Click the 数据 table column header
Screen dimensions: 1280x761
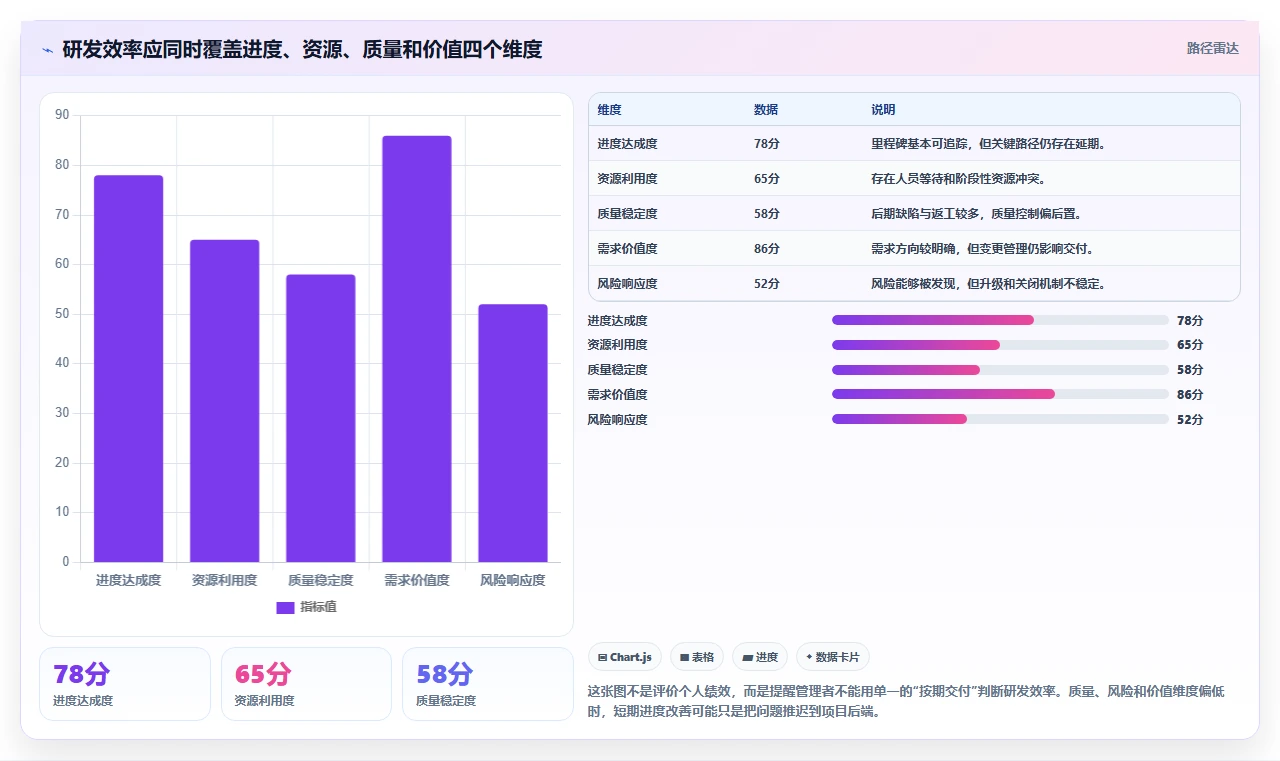(766, 110)
